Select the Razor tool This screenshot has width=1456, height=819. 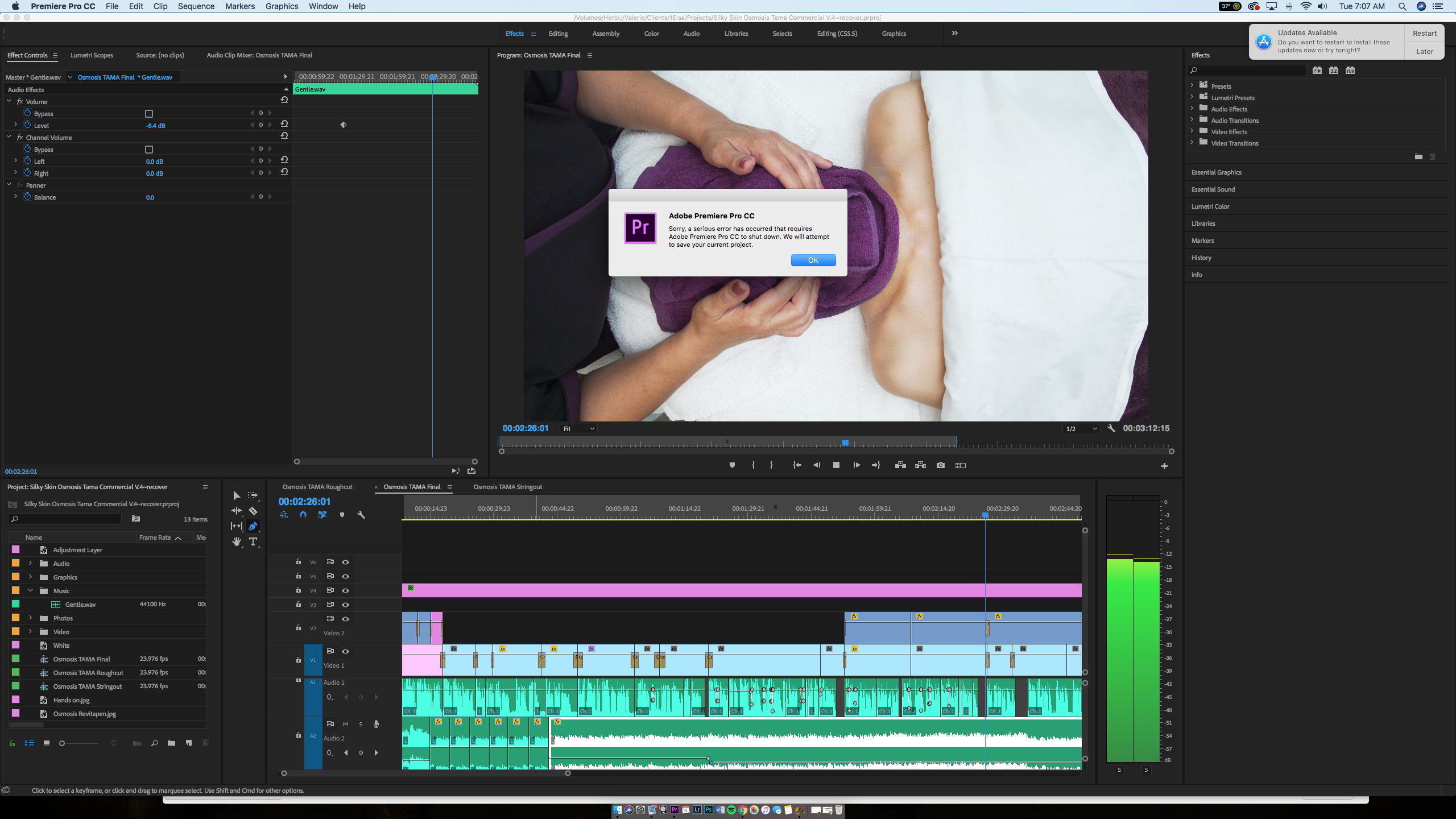tap(253, 511)
